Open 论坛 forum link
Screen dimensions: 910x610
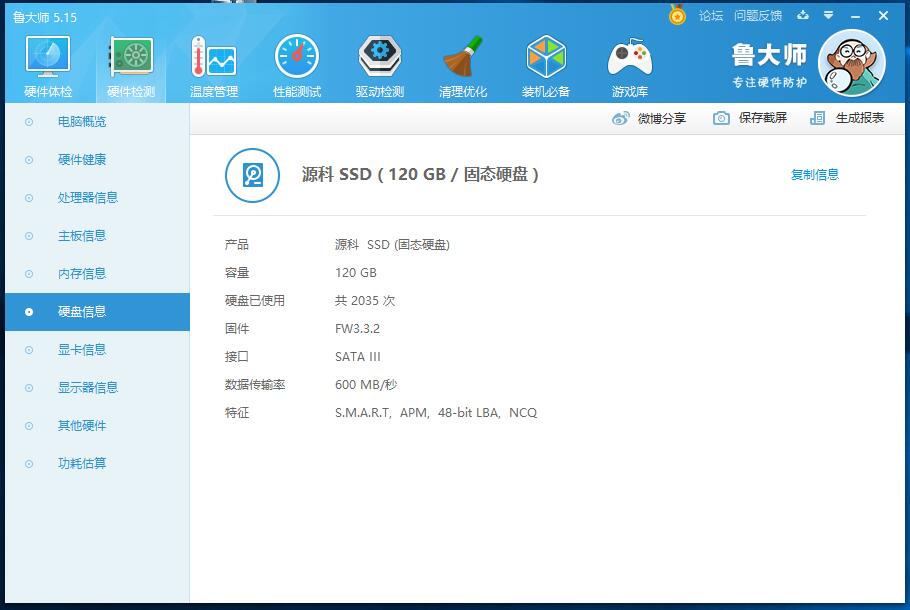click(x=710, y=16)
